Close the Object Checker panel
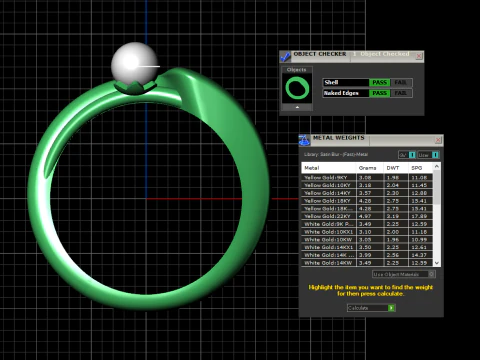This screenshot has height=360, width=480. (x=419, y=56)
